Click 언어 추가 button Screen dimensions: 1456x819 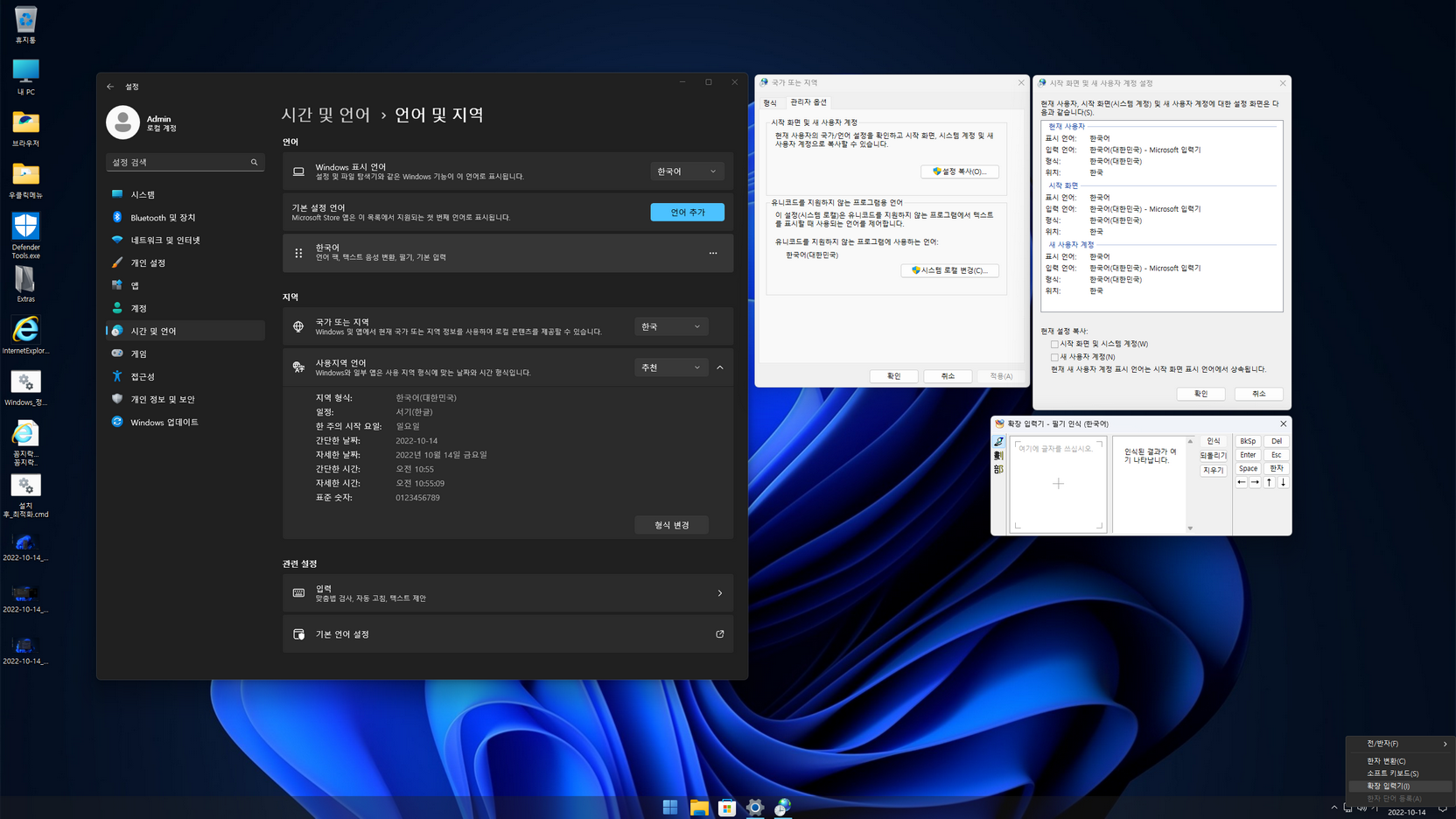coord(687,213)
